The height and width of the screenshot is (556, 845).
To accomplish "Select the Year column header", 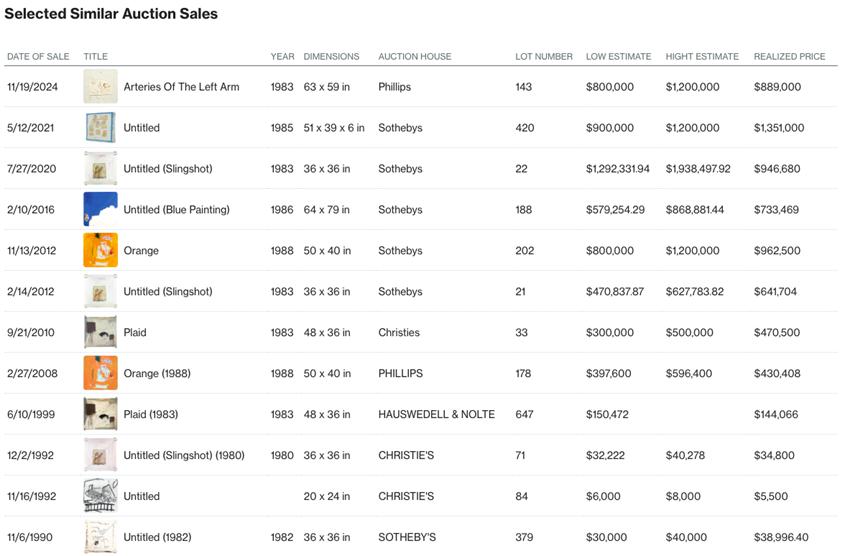I will click(282, 57).
